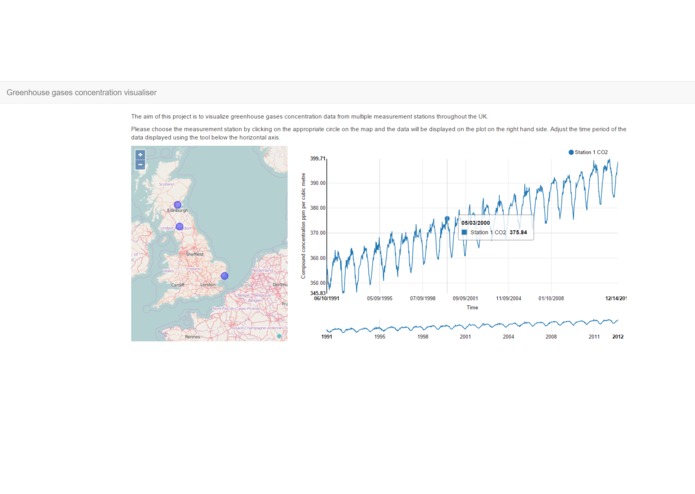The image size is (695, 494).
Task: Click the 2008 label on time range selector
Action: point(551,337)
